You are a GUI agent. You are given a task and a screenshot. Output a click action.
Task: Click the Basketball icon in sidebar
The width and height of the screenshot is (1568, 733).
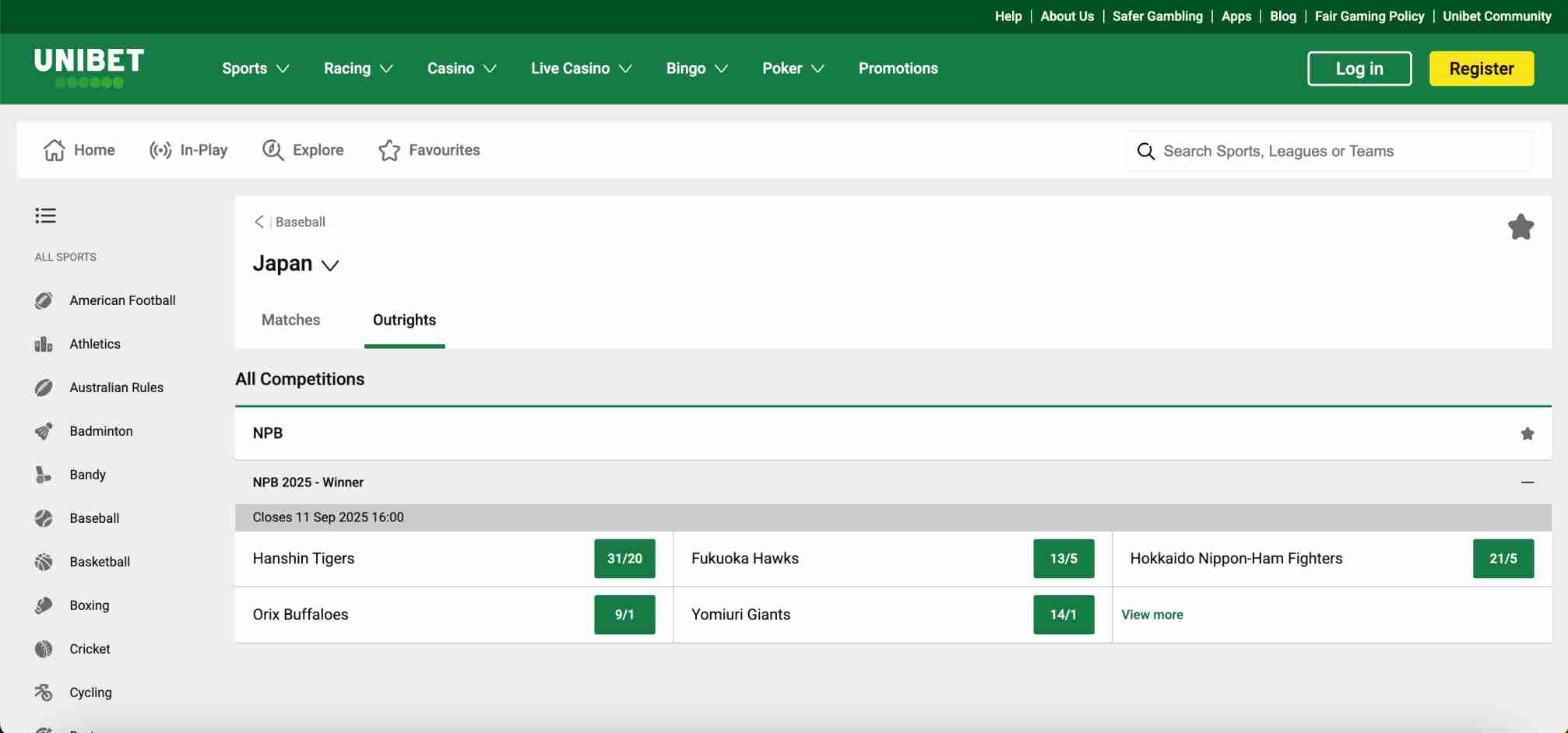click(x=44, y=562)
